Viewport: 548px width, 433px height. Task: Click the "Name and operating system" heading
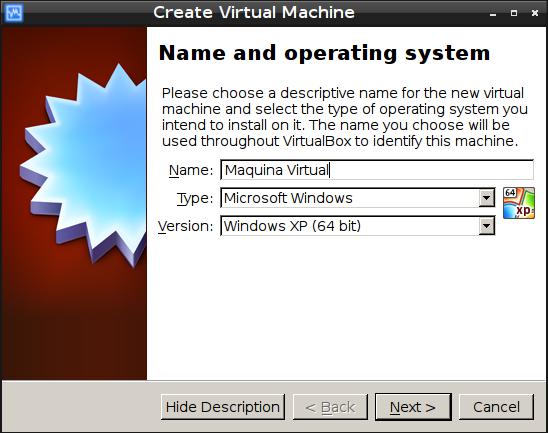(x=324, y=53)
